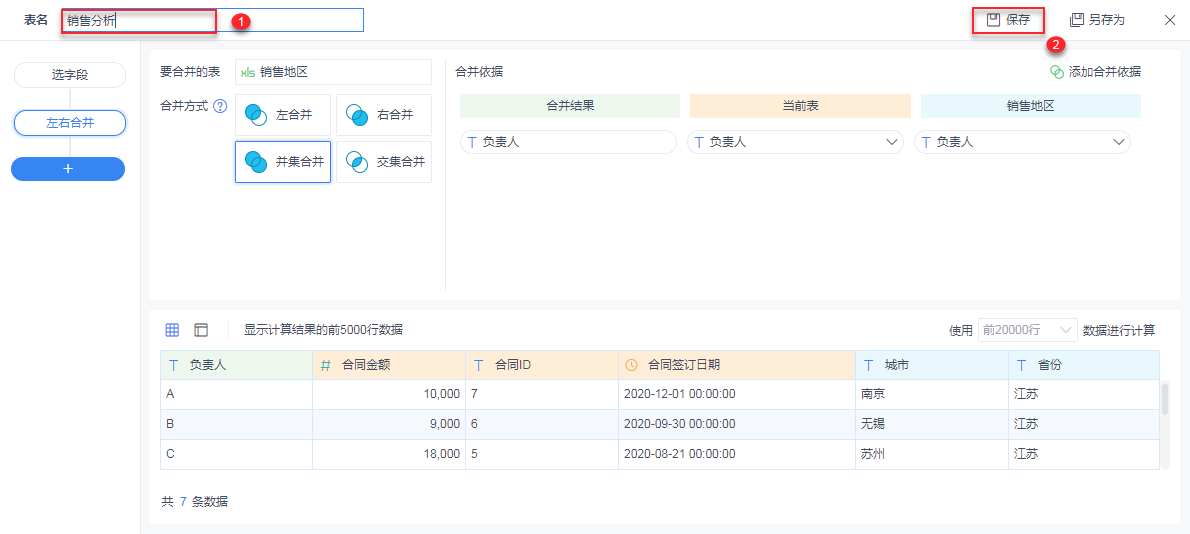1190x534 pixels.
Task: Click the xls icon of 销售地区 table
Action: (247, 72)
